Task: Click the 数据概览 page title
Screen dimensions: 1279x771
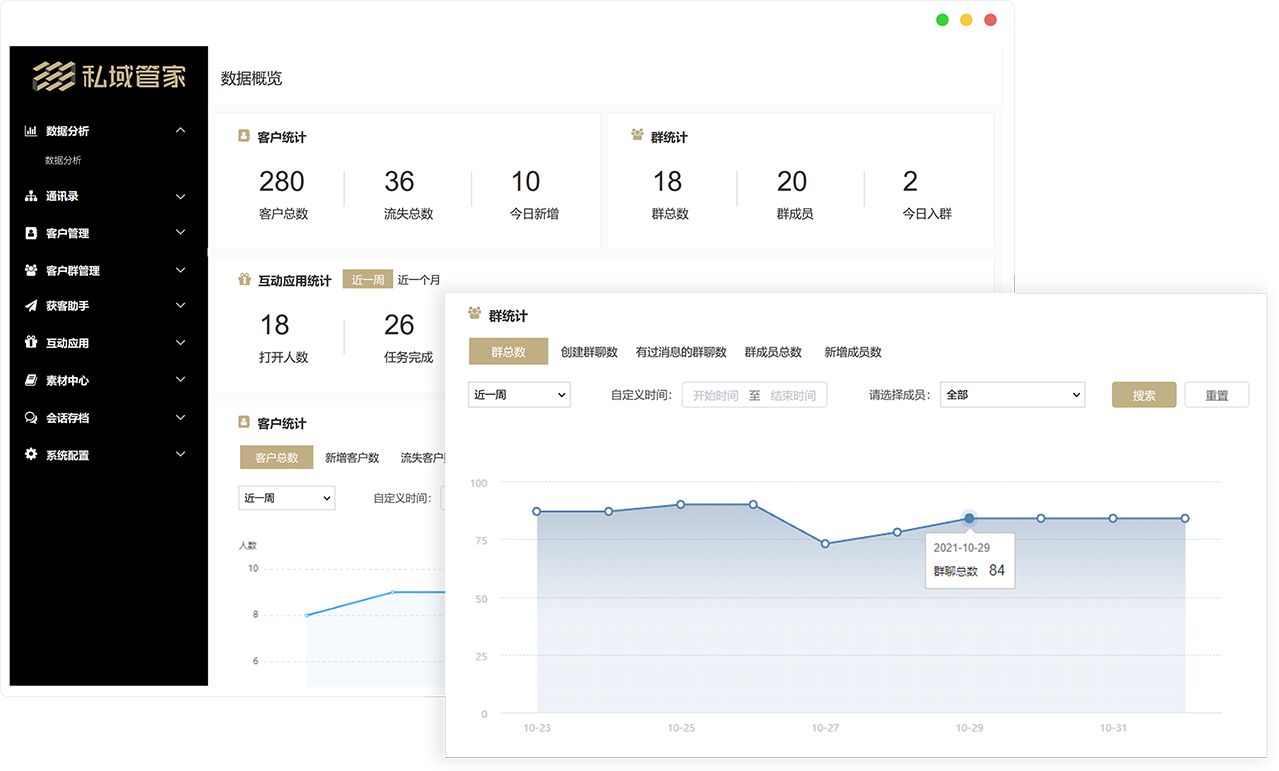Action: [251, 78]
